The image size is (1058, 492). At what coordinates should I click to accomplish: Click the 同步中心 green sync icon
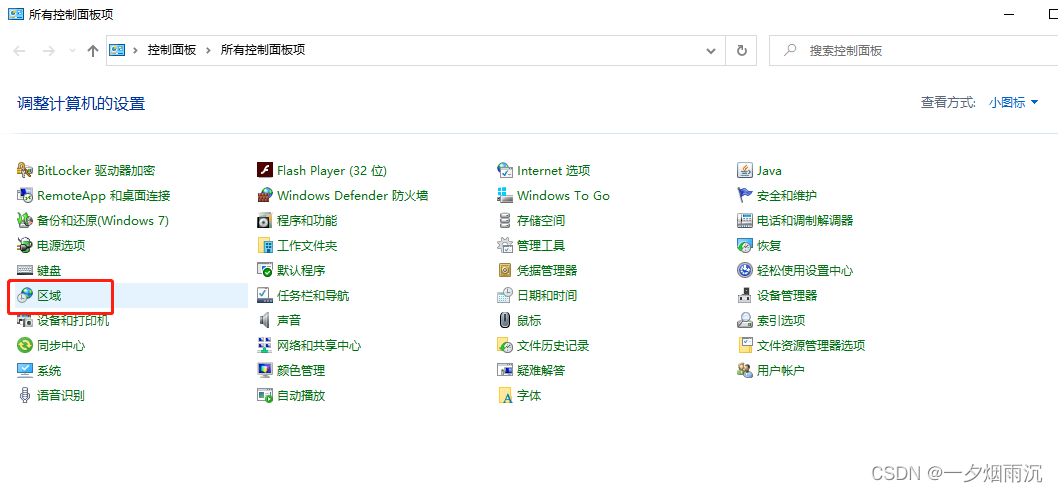click(25, 346)
